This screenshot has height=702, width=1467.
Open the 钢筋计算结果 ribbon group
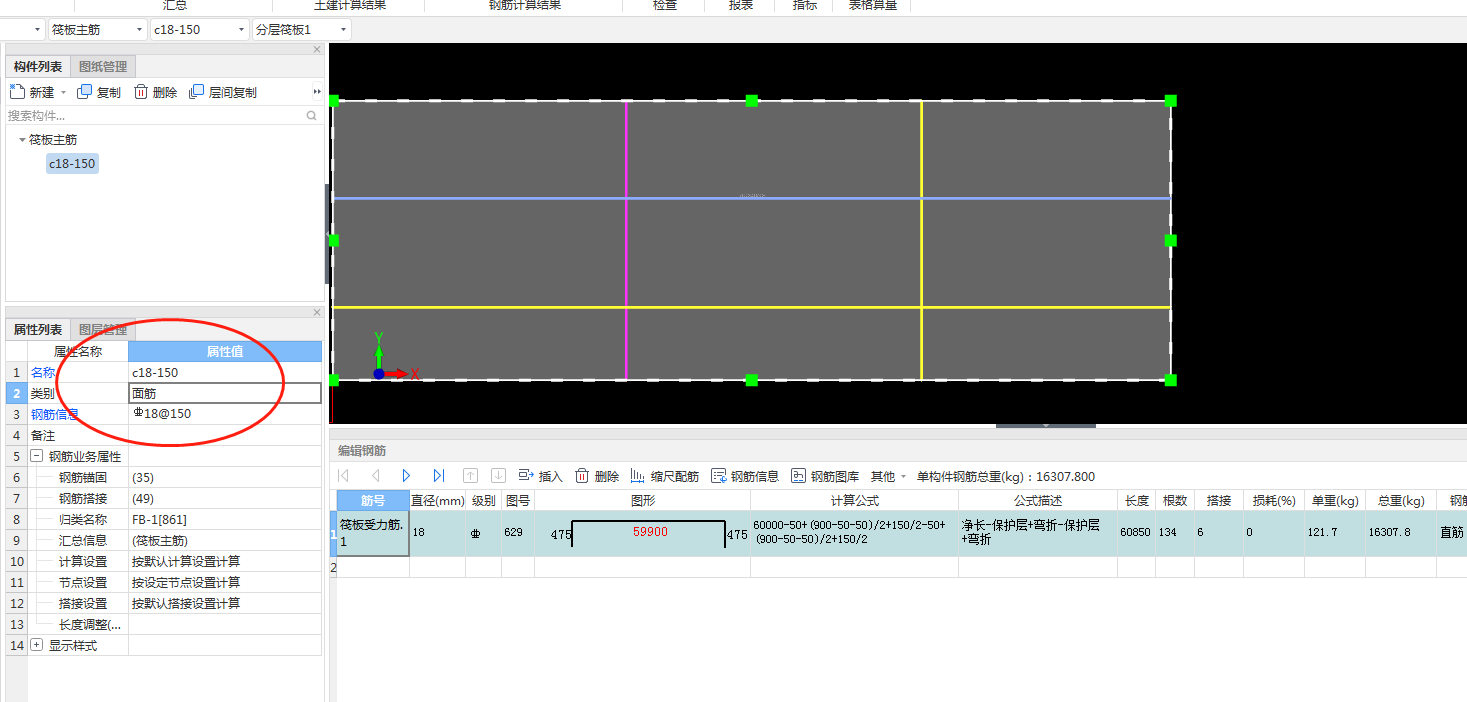(525, 5)
